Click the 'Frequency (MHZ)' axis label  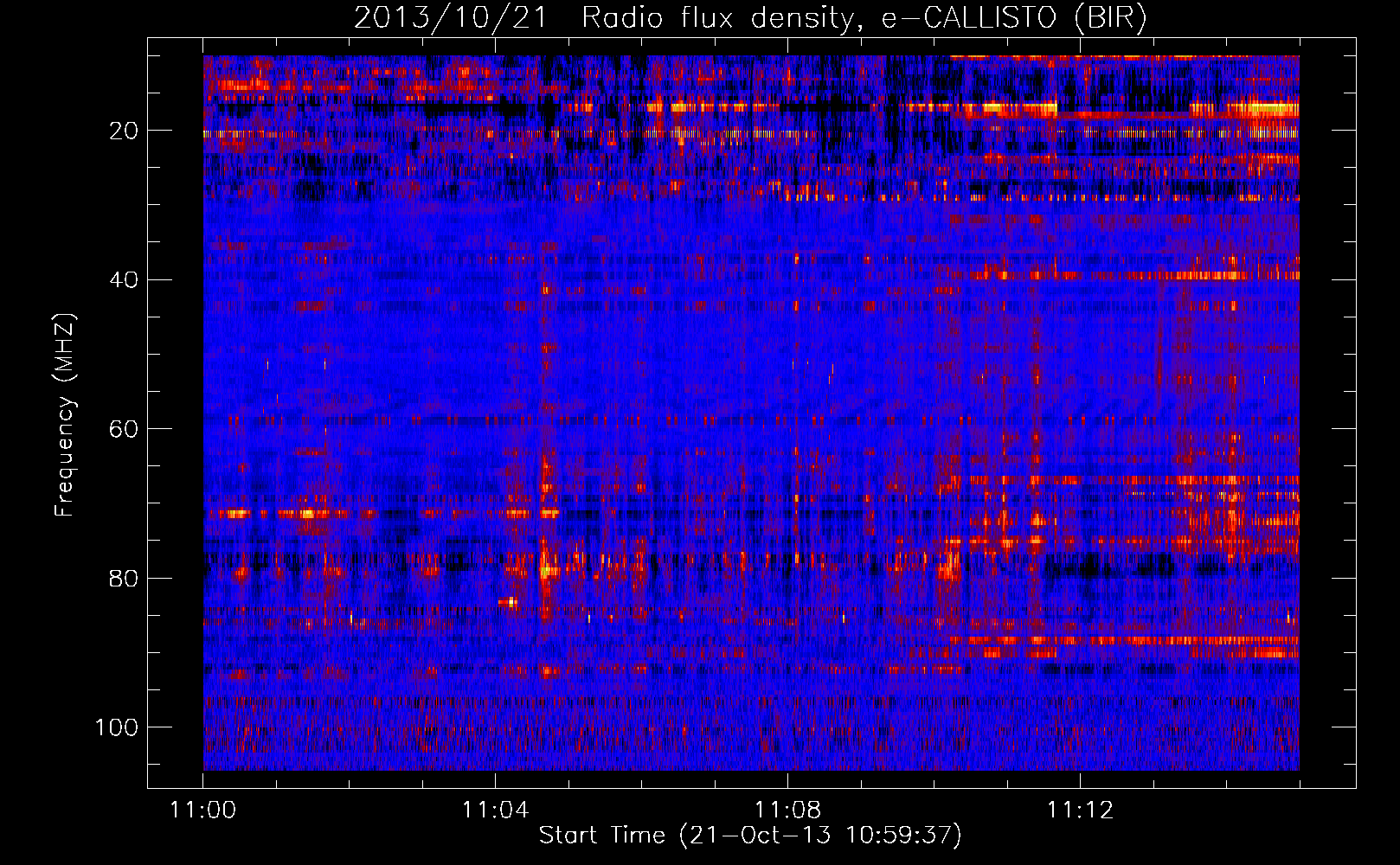pyautogui.click(x=65, y=414)
